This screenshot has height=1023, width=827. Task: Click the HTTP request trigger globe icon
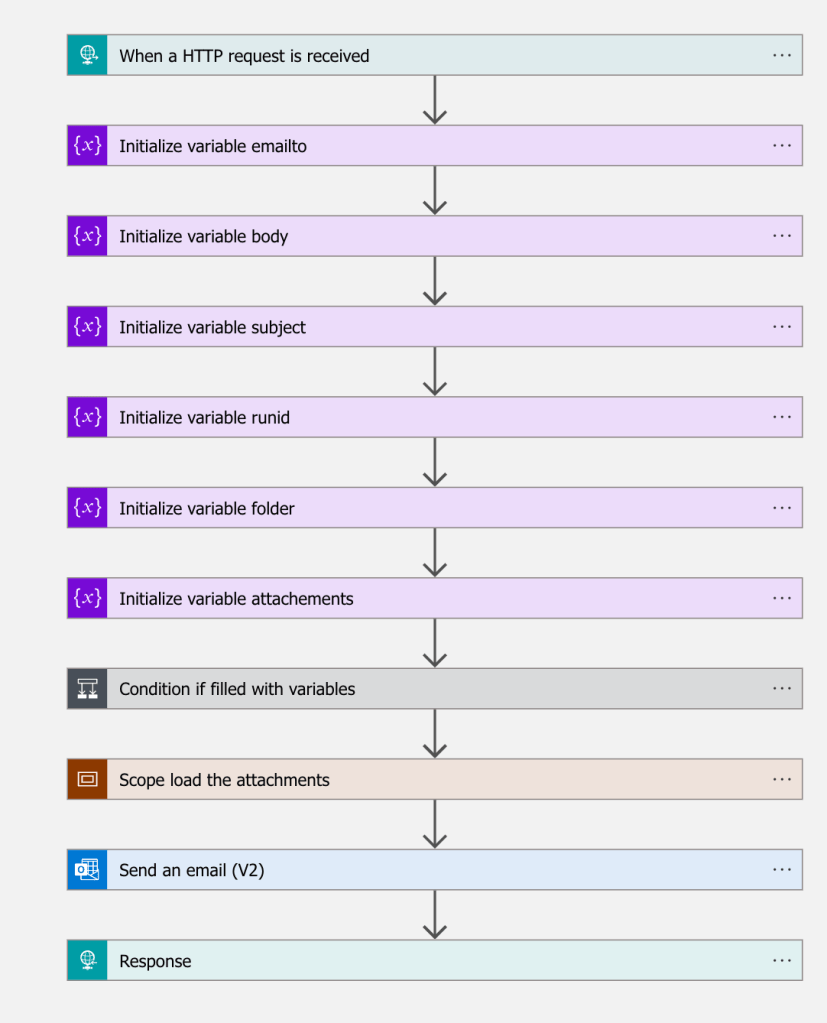(x=87, y=55)
